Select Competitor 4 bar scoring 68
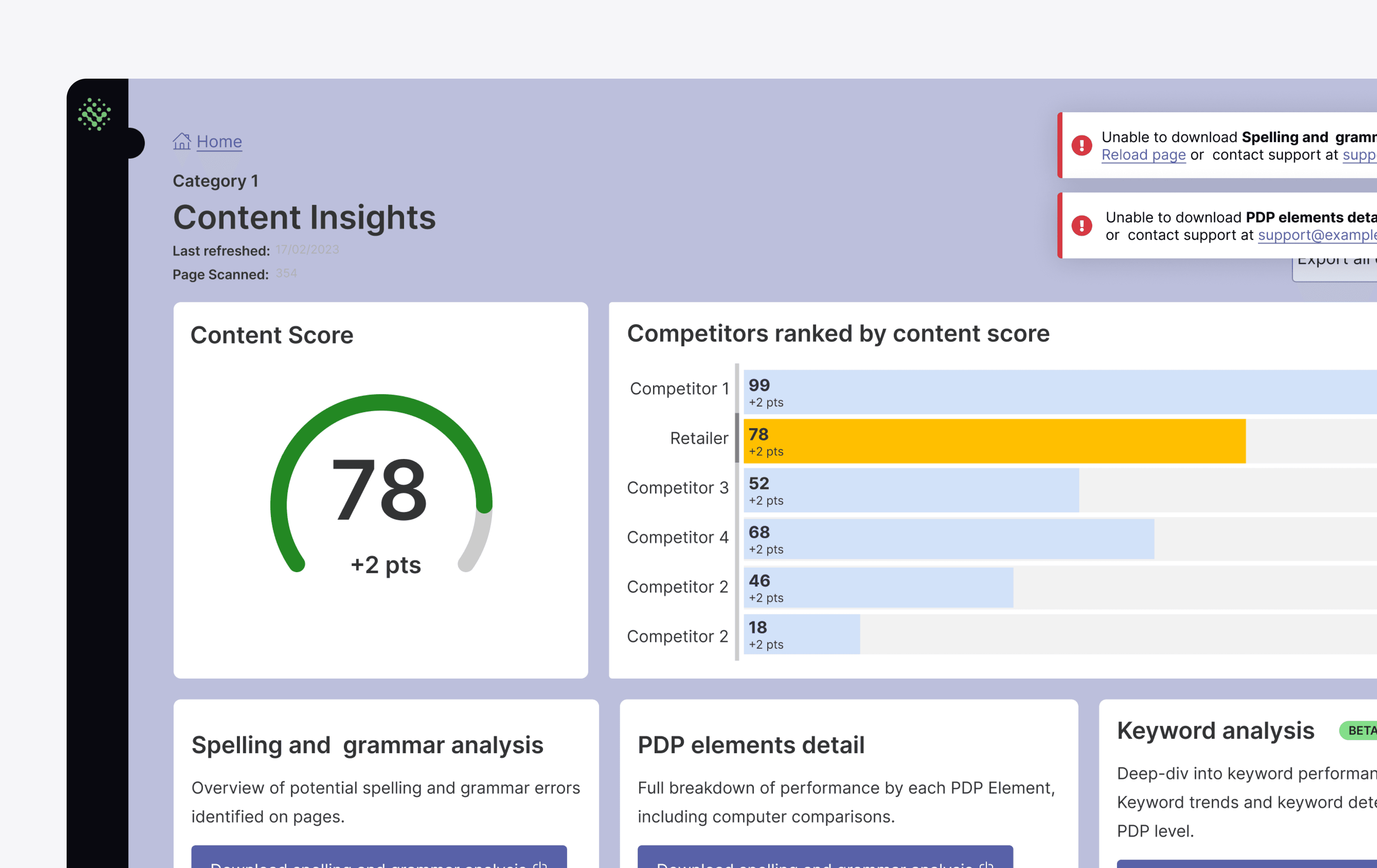The height and width of the screenshot is (868, 1377). [949, 539]
